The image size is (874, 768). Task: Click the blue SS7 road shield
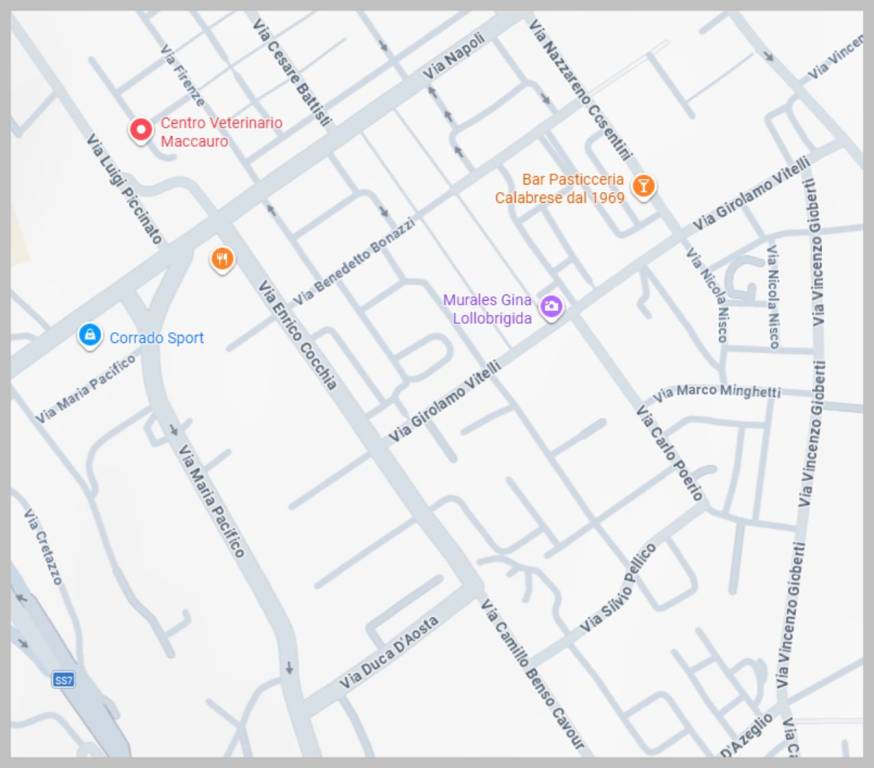(x=64, y=680)
